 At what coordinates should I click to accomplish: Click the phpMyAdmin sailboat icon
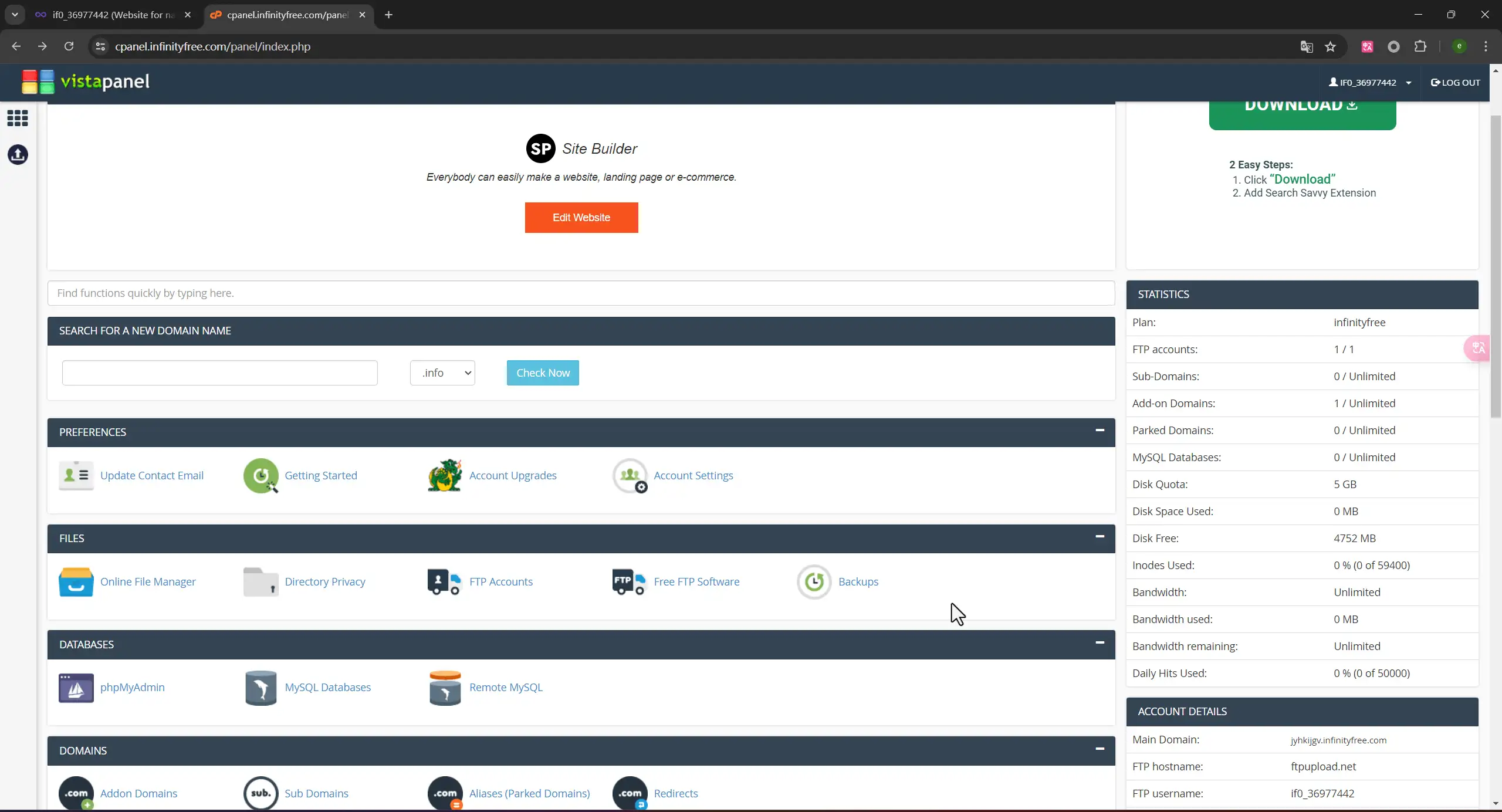coord(76,688)
